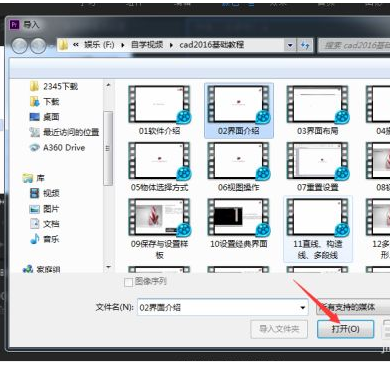Open the 2345下载 folder in sidebar

tap(54, 87)
